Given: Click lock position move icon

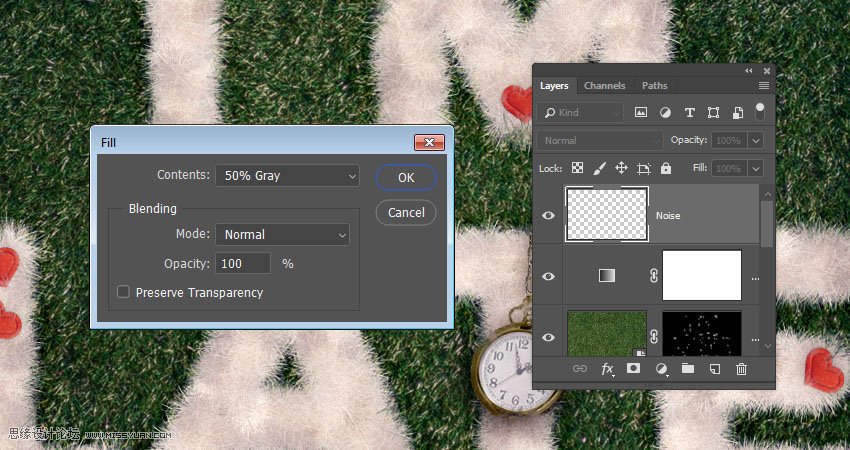Looking at the screenshot, I should 621,169.
